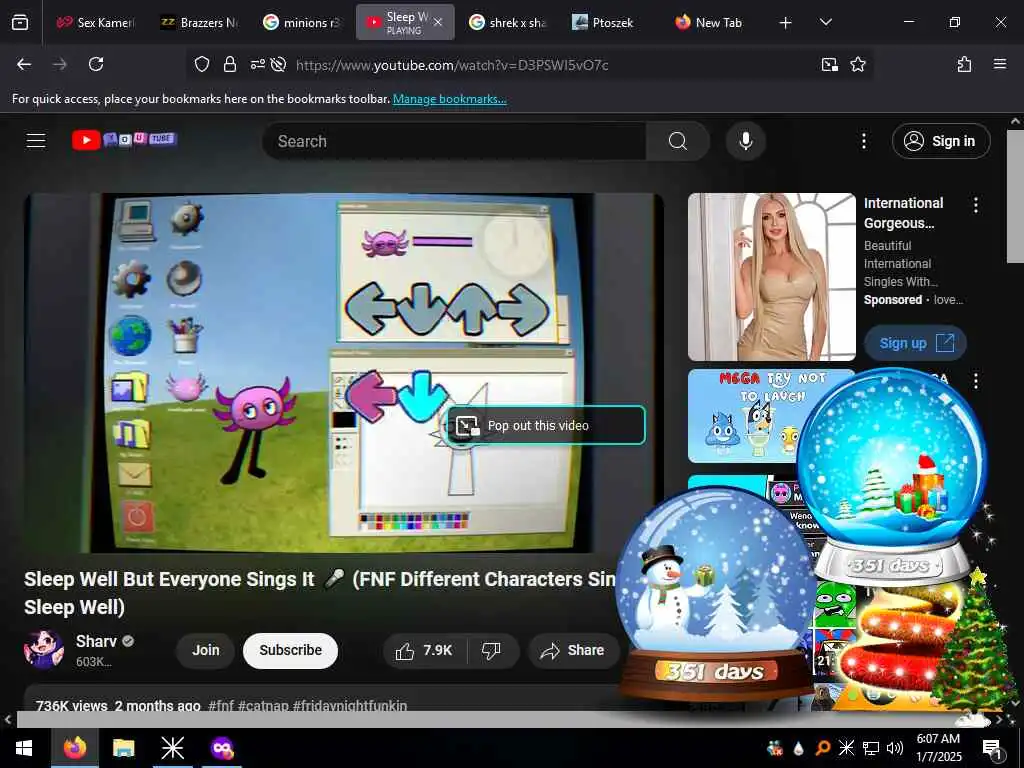Dislike the video with thumbs down

[x=491, y=650]
